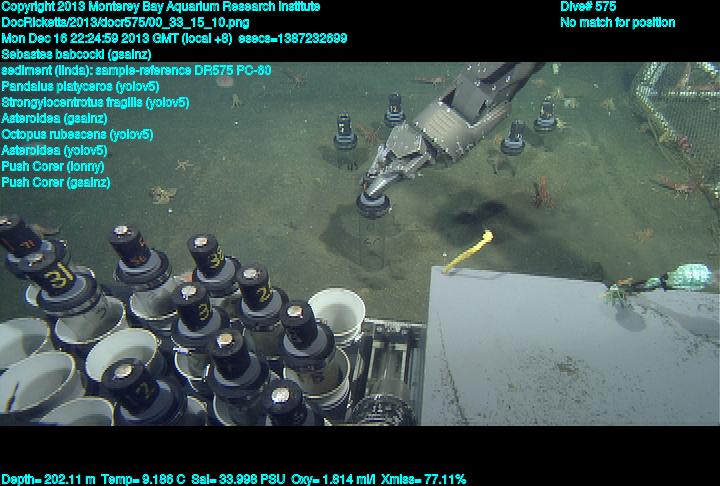Screen dimensions: 720x486
Task: Click the Xmiss= 77.11% reading
Action: pos(423,480)
